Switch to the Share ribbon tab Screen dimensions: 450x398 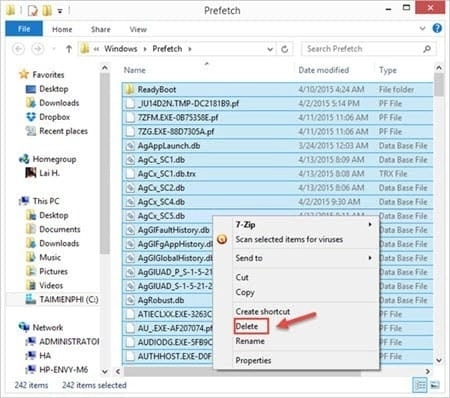pyautogui.click(x=101, y=29)
